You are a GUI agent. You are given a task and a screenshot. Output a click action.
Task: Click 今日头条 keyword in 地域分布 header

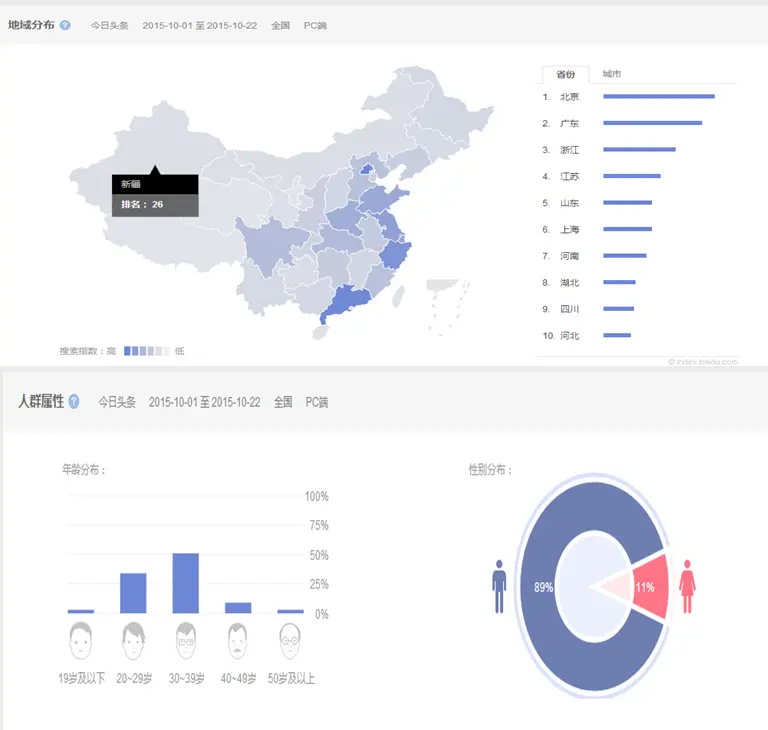coord(109,25)
